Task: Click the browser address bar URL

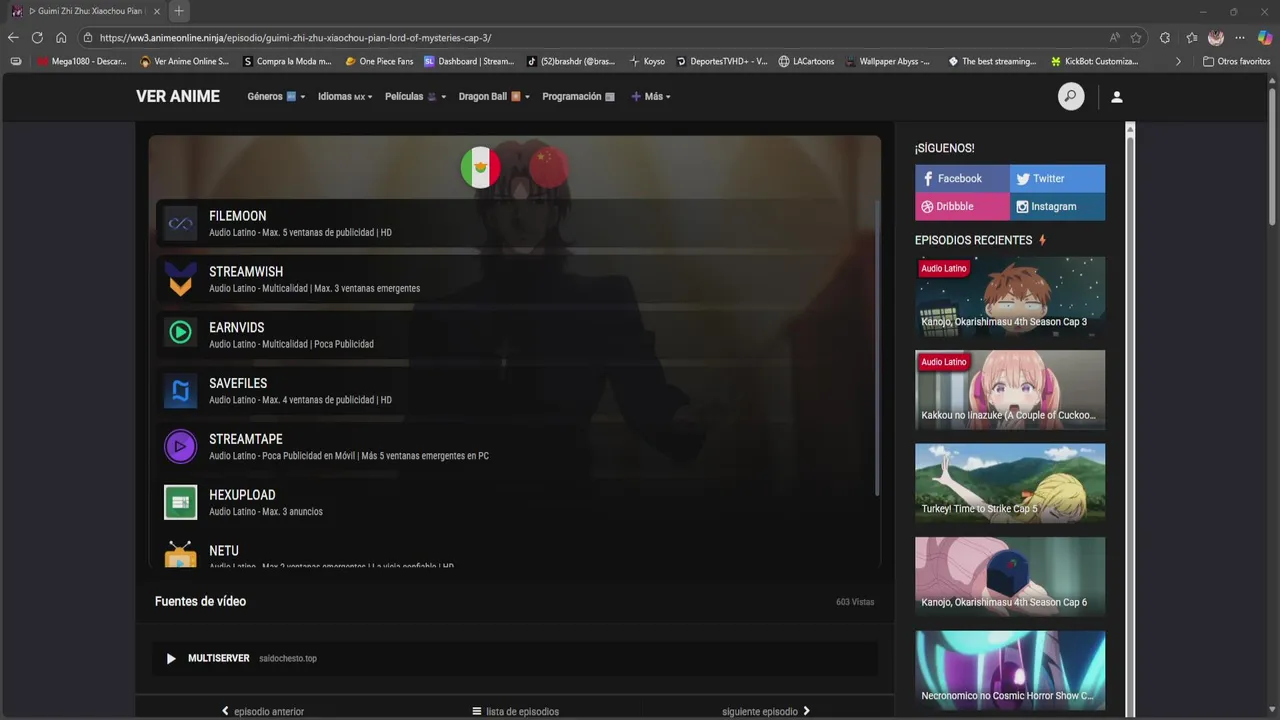Action: click(x=295, y=37)
